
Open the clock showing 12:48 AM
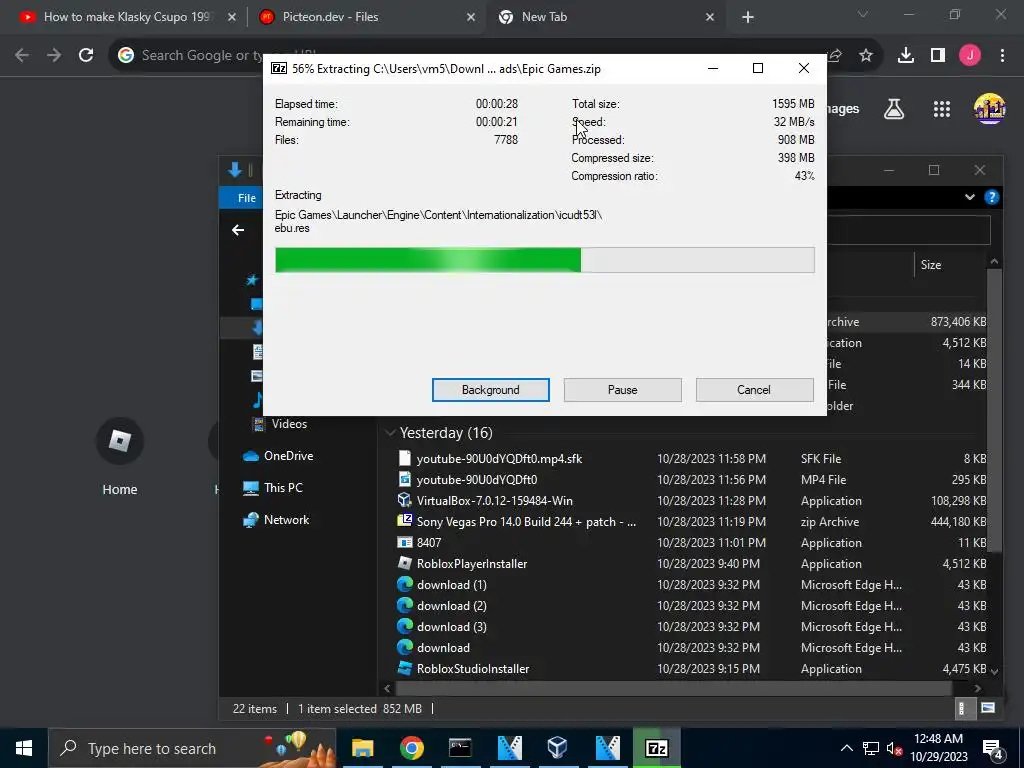tap(938, 748)
